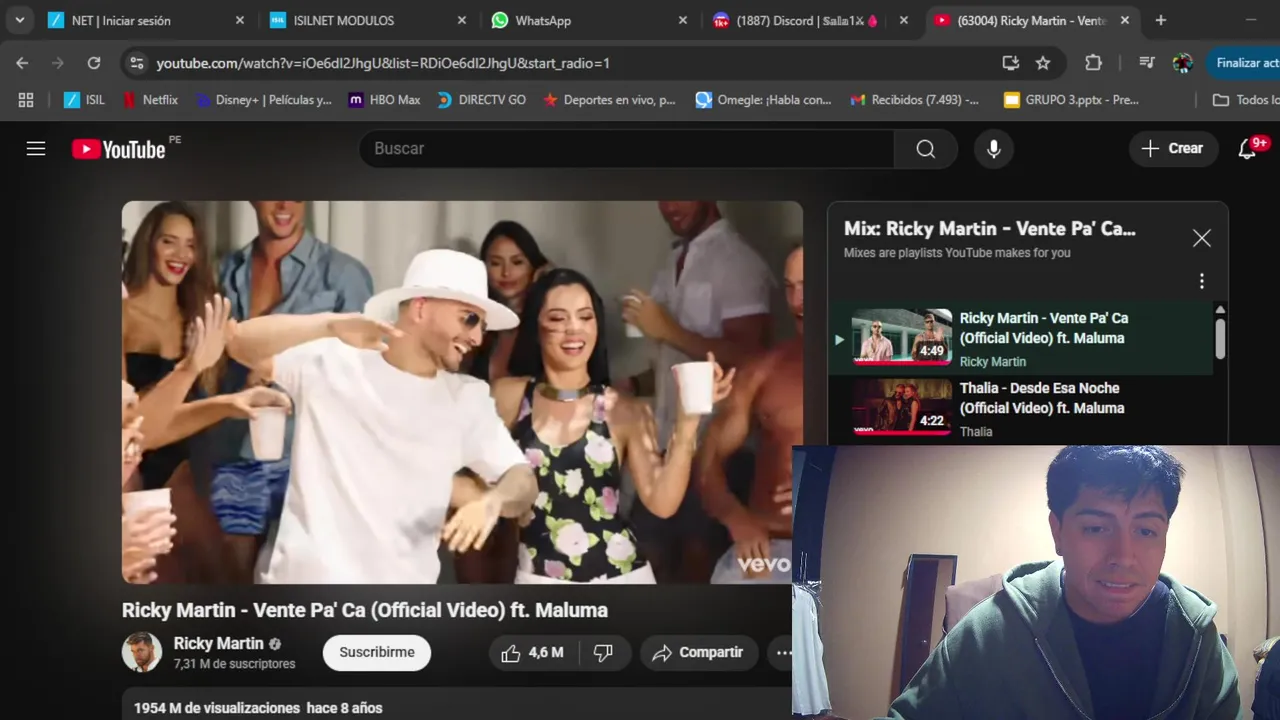Close the Discord tab
Image resolution: width=1280 pixels, height=720 pixels.
click(904, 20)
